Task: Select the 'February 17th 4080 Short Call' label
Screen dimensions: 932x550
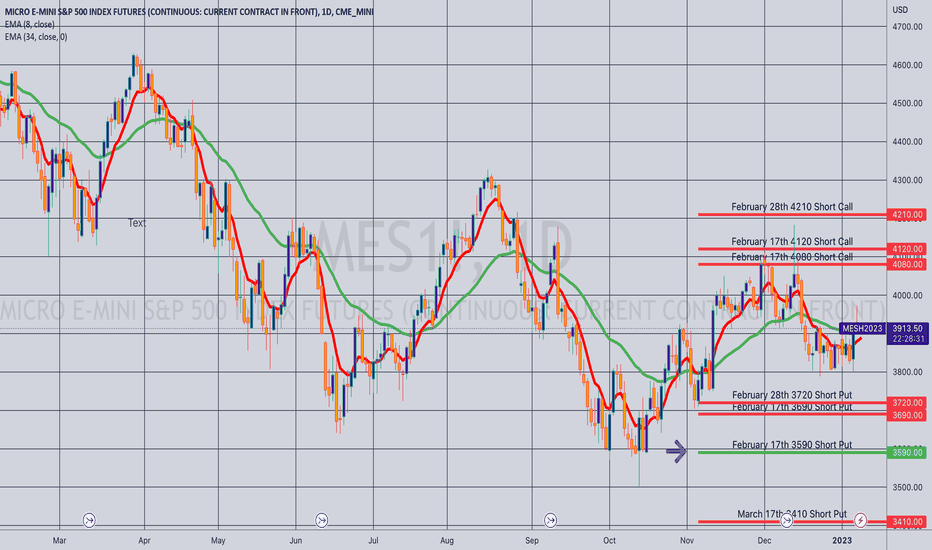Action: click(x=792, y=257)
